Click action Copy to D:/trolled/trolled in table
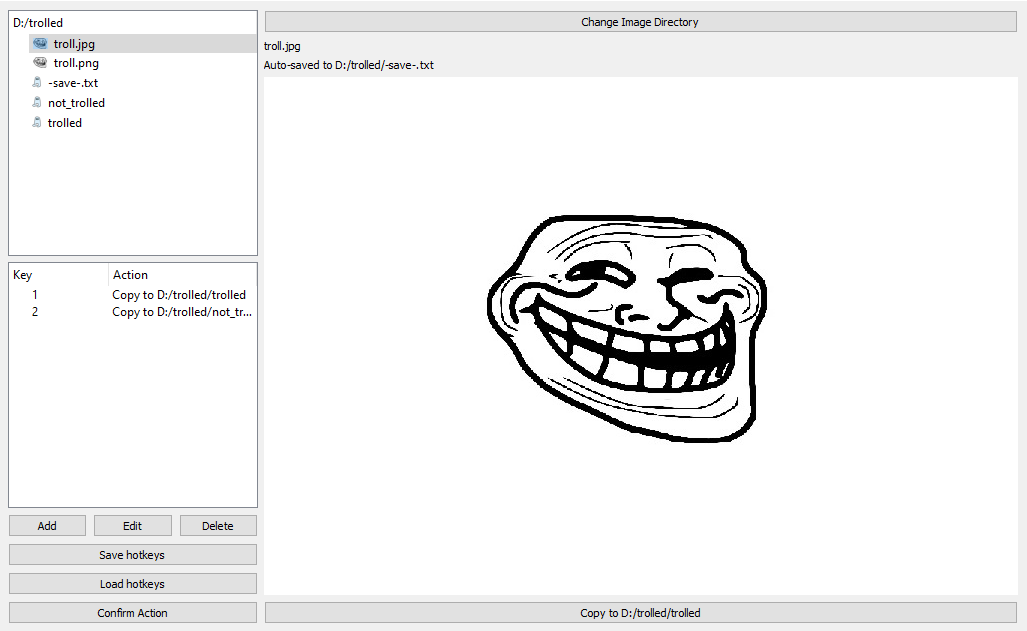The image size is (1027, 631). pos(179,295)
